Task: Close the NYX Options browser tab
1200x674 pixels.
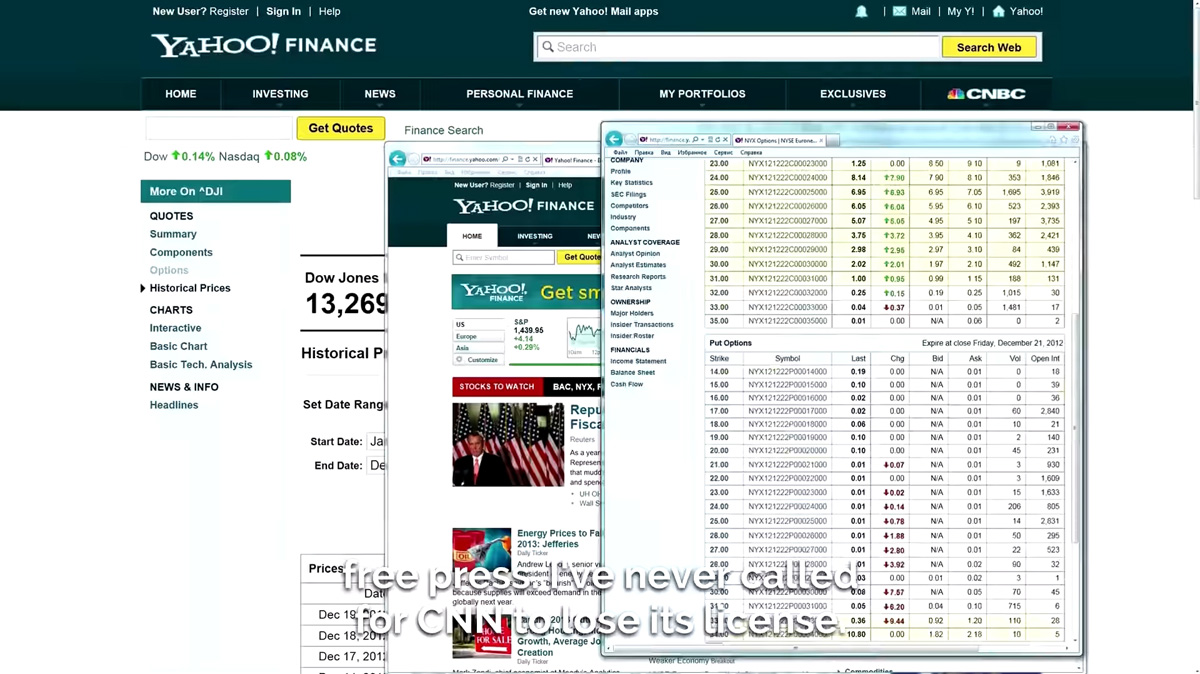Action: pyautogui.click(x=821, y=140)
